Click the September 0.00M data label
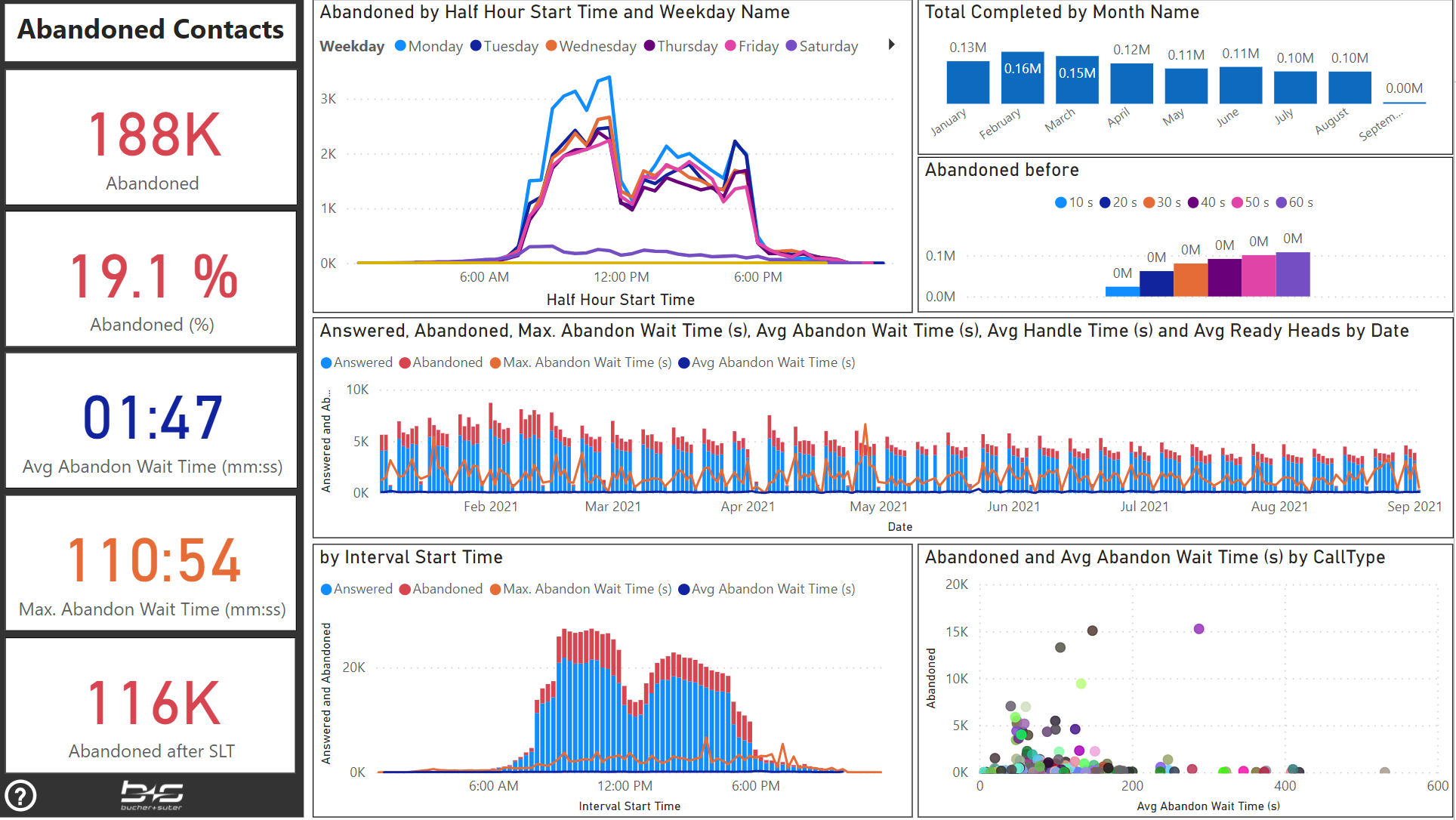1456x820 pixels. pos(1405,88)
